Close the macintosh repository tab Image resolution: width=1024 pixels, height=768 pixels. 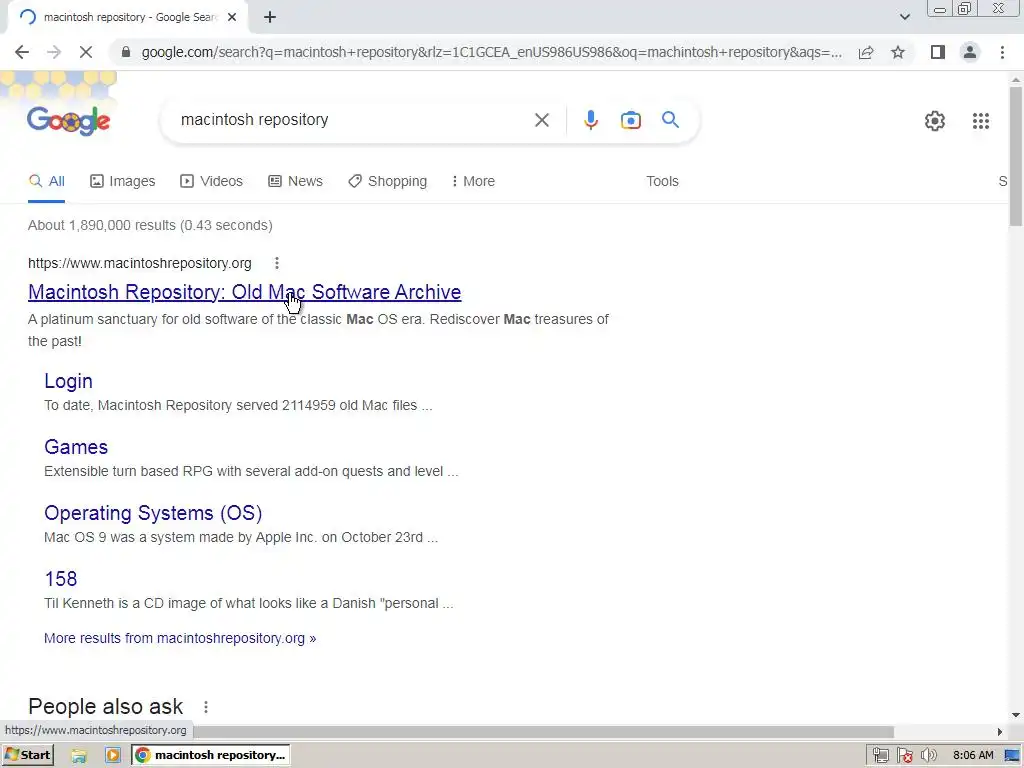[x=232, y=18]
